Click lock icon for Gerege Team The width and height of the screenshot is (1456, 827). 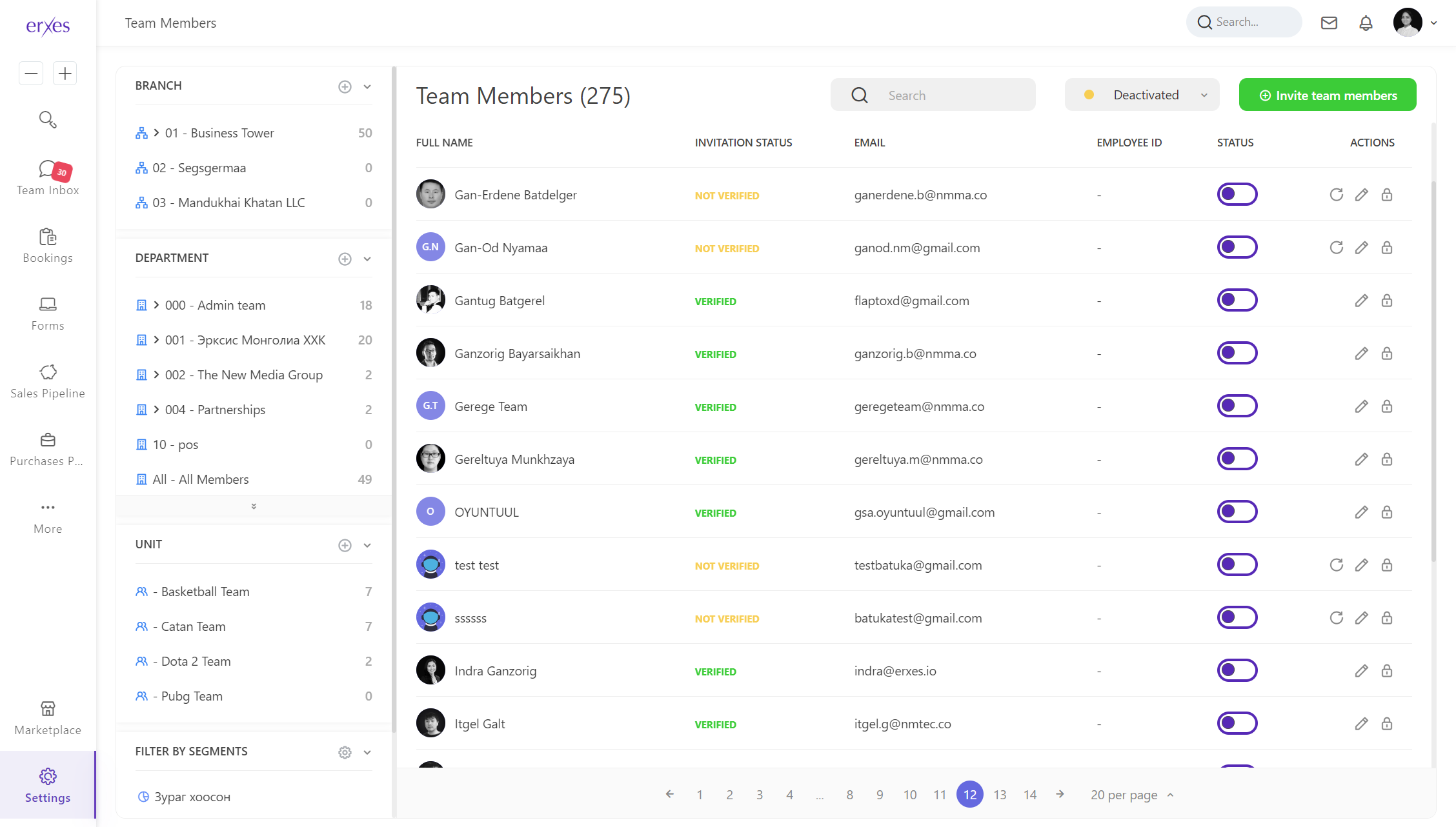(1386, 406)
